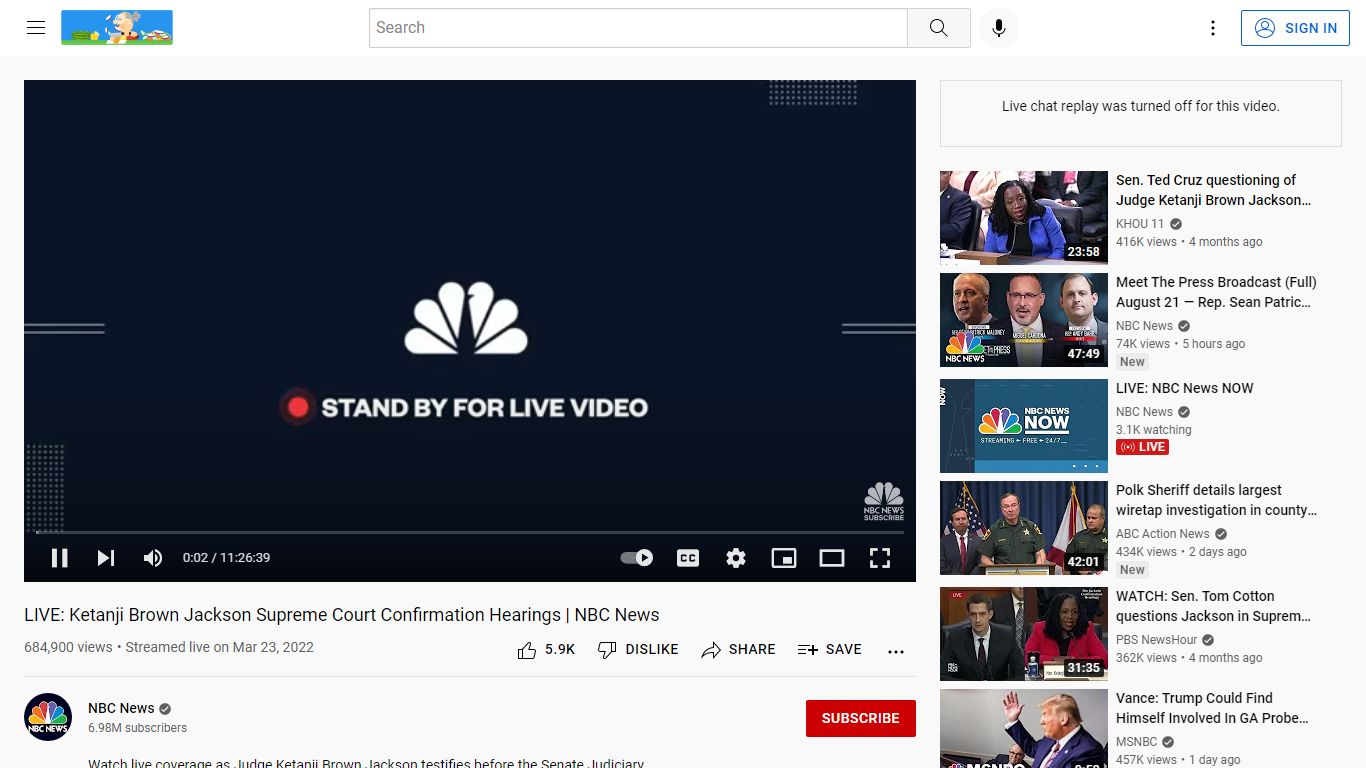1366x768 pixels.
Task: Focus the Search input field
Action: (638, 28)
